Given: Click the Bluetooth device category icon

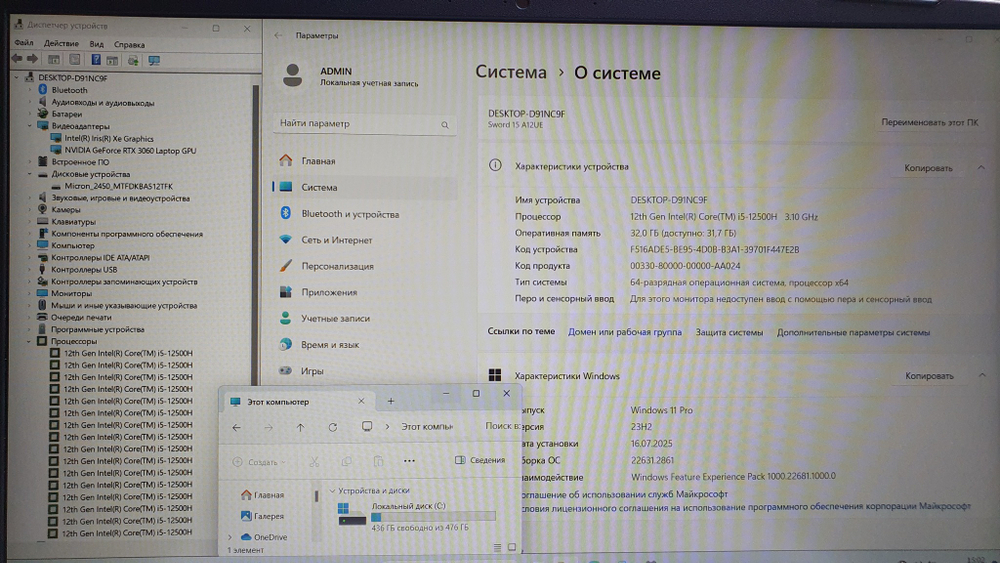Looking at the screenshot, I should [x=43, y=90].
